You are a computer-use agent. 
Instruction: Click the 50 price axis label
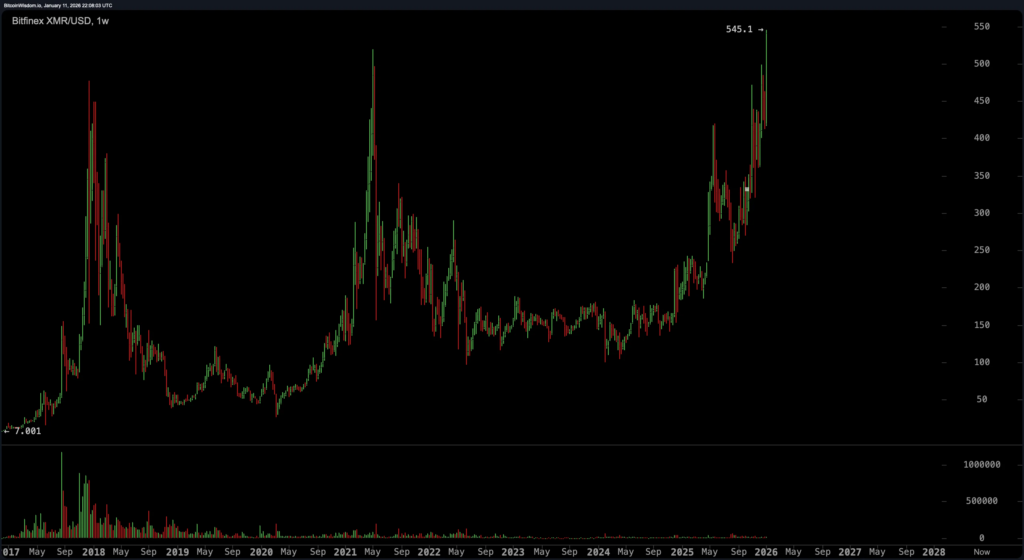coord(957,399)
